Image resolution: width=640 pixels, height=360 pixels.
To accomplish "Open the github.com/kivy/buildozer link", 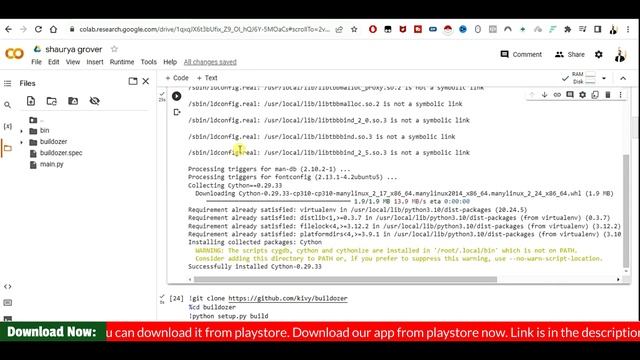I will (288, 298).
